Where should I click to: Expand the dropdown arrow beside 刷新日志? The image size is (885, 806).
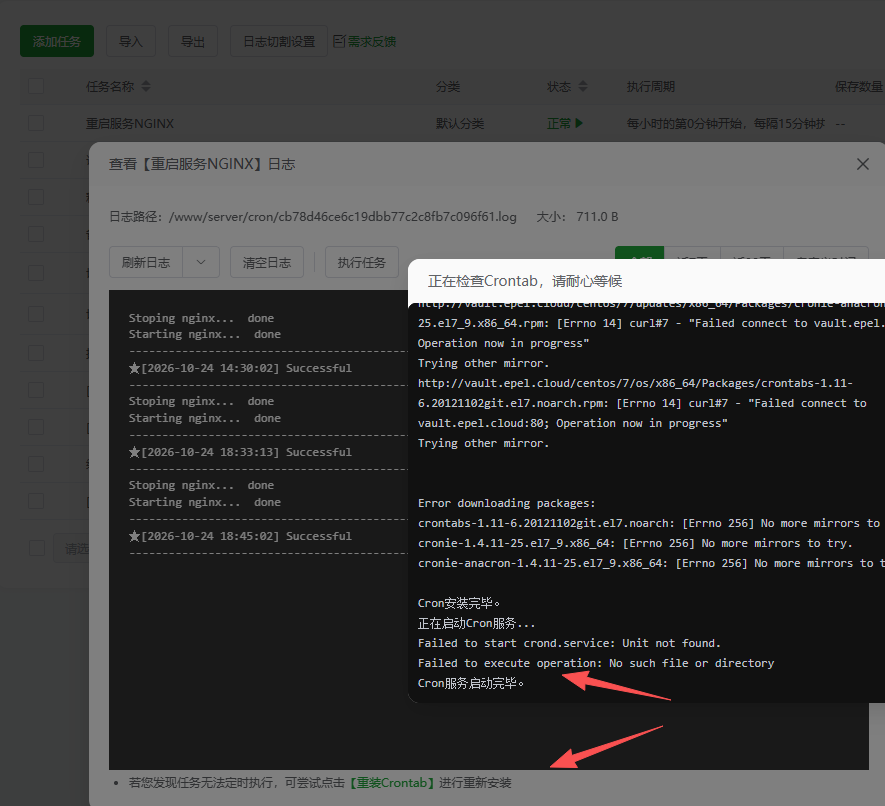tap(201, 262)
